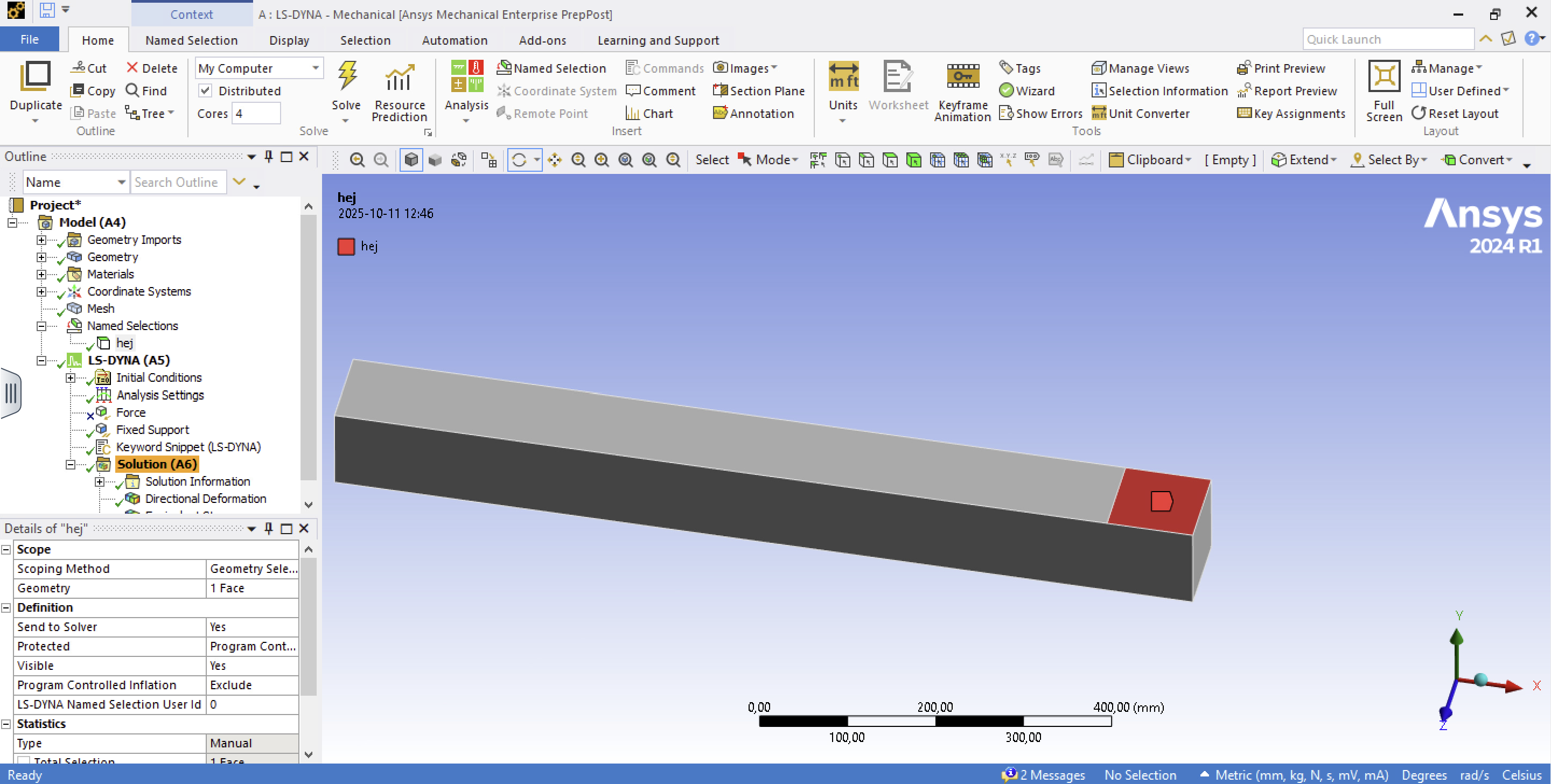
Task: Enter Full Screen mode
Action: point(1383,77)
